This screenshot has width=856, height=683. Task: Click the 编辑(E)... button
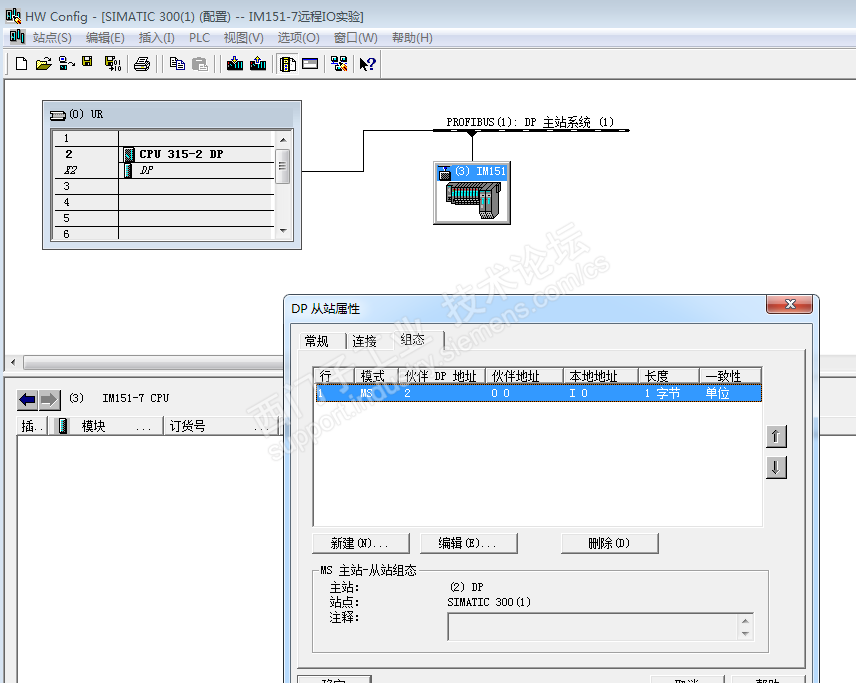(468, 543)
